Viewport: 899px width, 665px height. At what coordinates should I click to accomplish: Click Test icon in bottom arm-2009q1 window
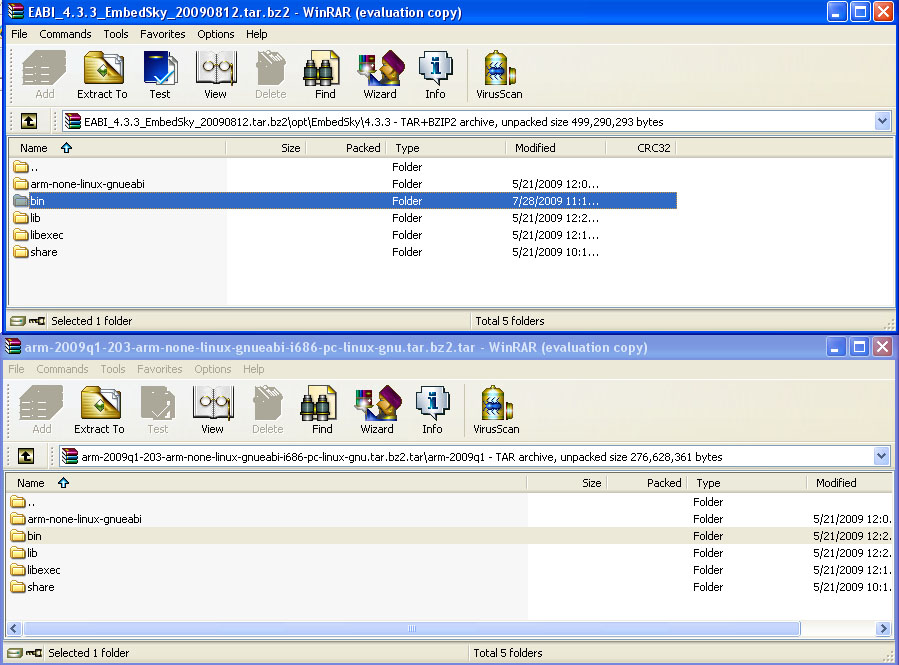pos(158,410)
